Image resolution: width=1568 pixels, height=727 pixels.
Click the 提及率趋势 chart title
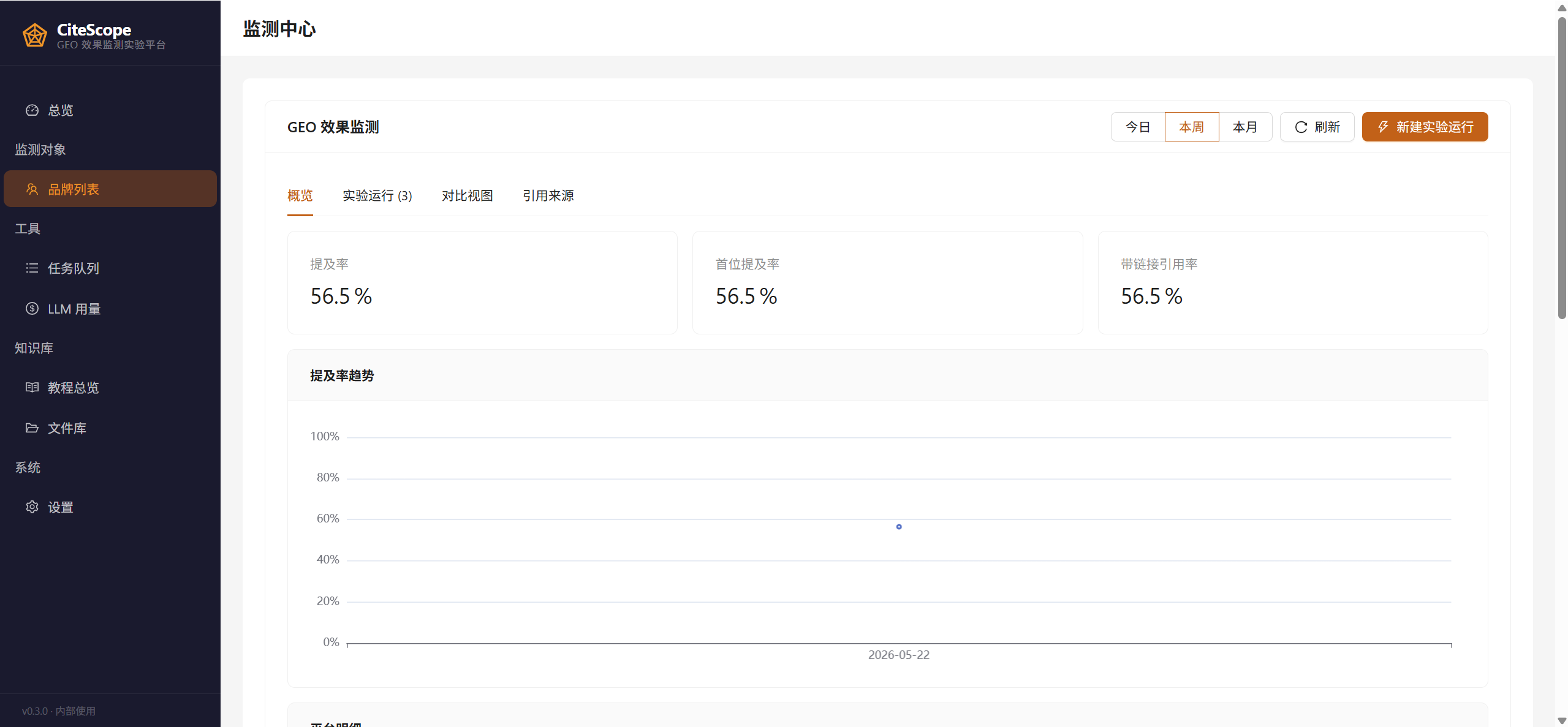point(342,375)
